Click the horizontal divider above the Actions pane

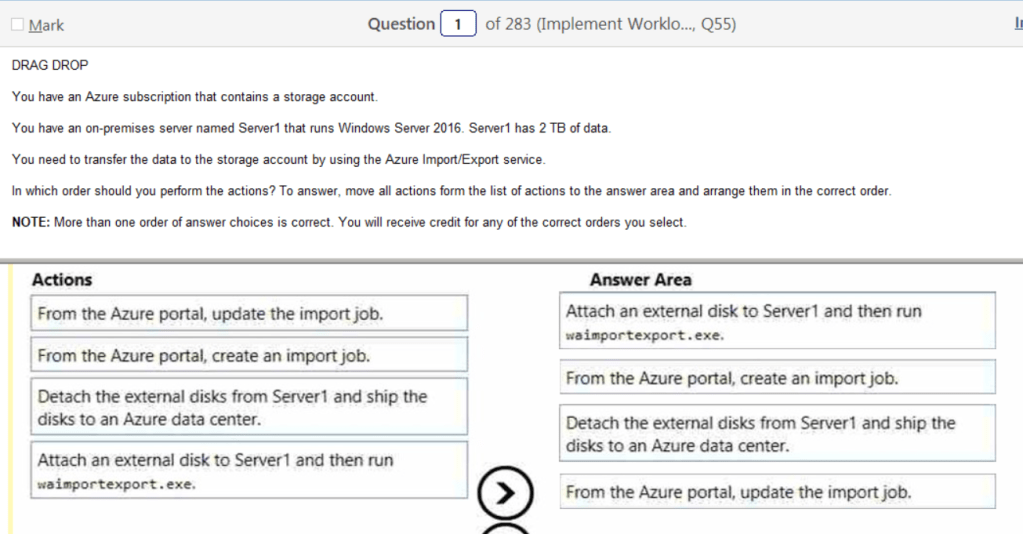(x=511, y=261)
